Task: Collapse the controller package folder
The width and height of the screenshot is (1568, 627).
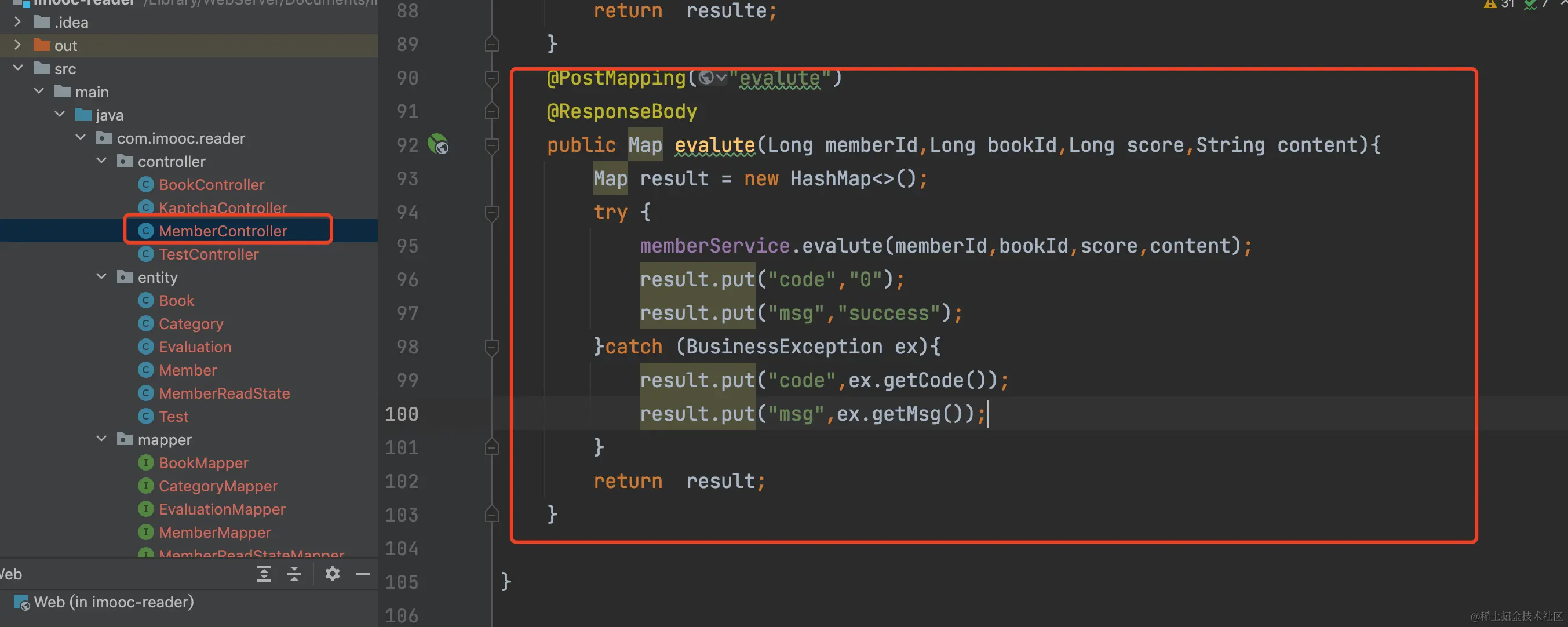Action: 101,161
